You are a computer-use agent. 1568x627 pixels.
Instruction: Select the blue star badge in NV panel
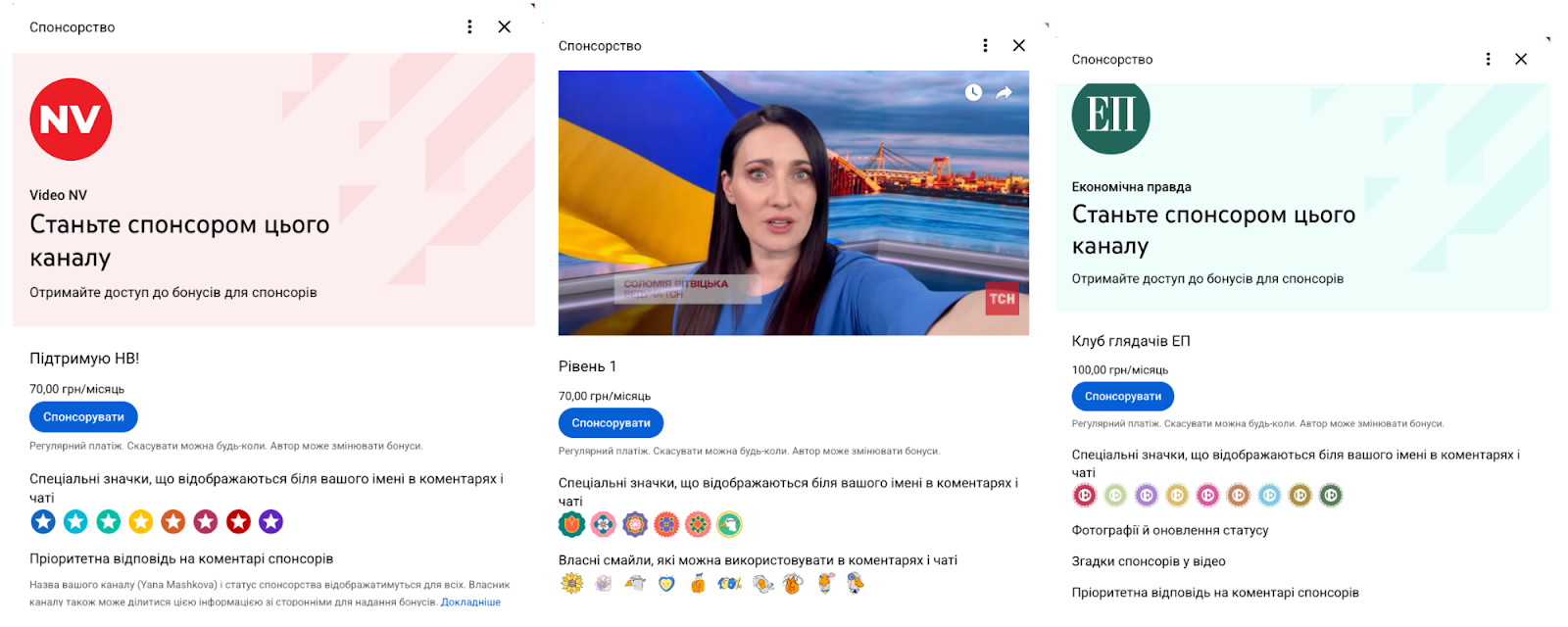point(43,522)
